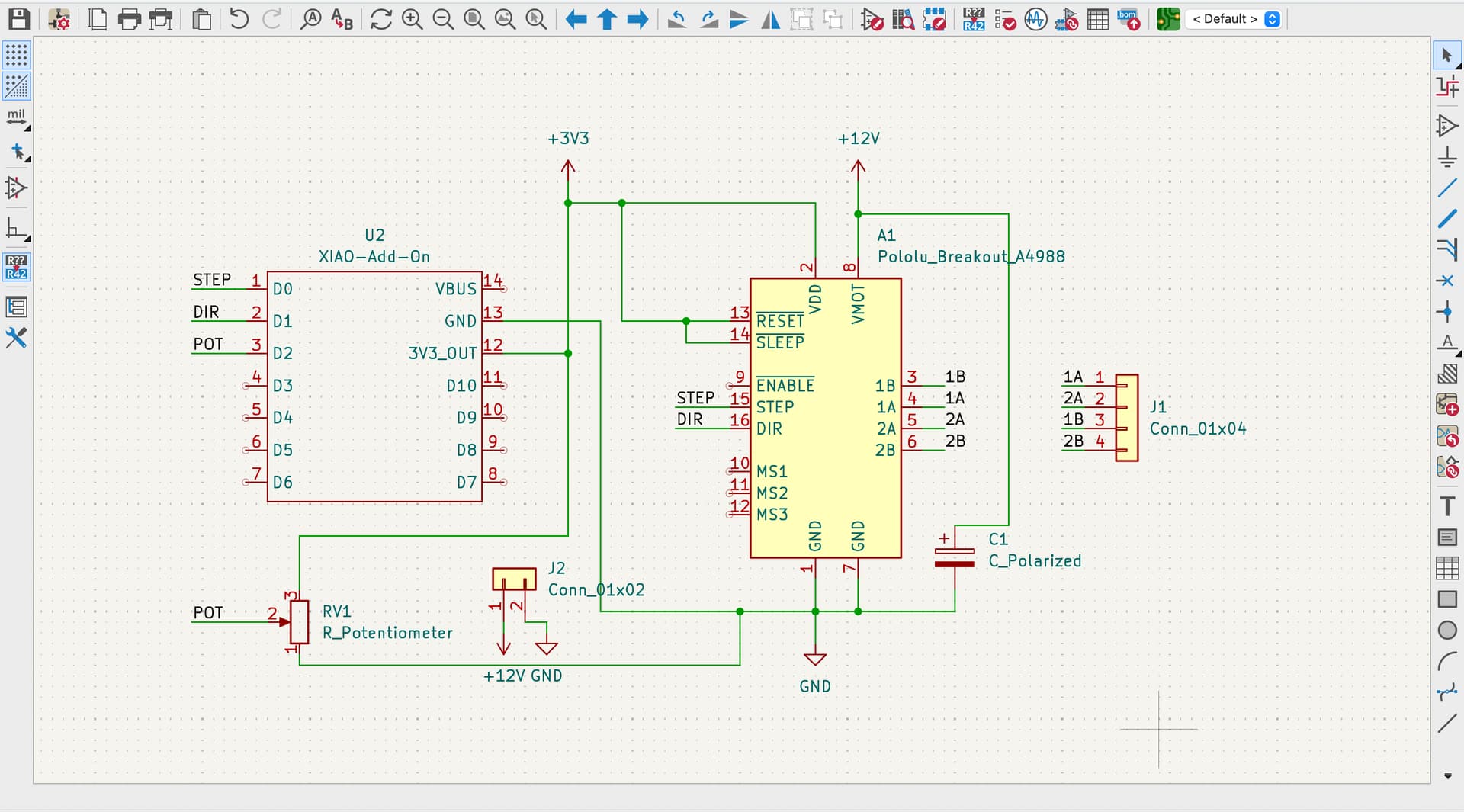
Task: Select the highlight net tool
Action: coord(1447,86)
